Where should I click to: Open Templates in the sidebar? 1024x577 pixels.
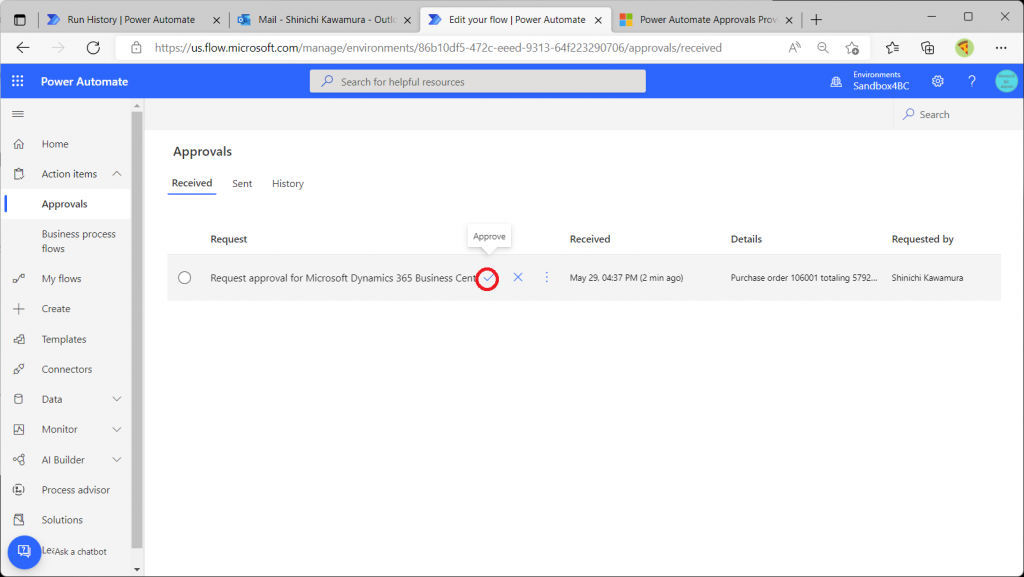tap(64, 339)
